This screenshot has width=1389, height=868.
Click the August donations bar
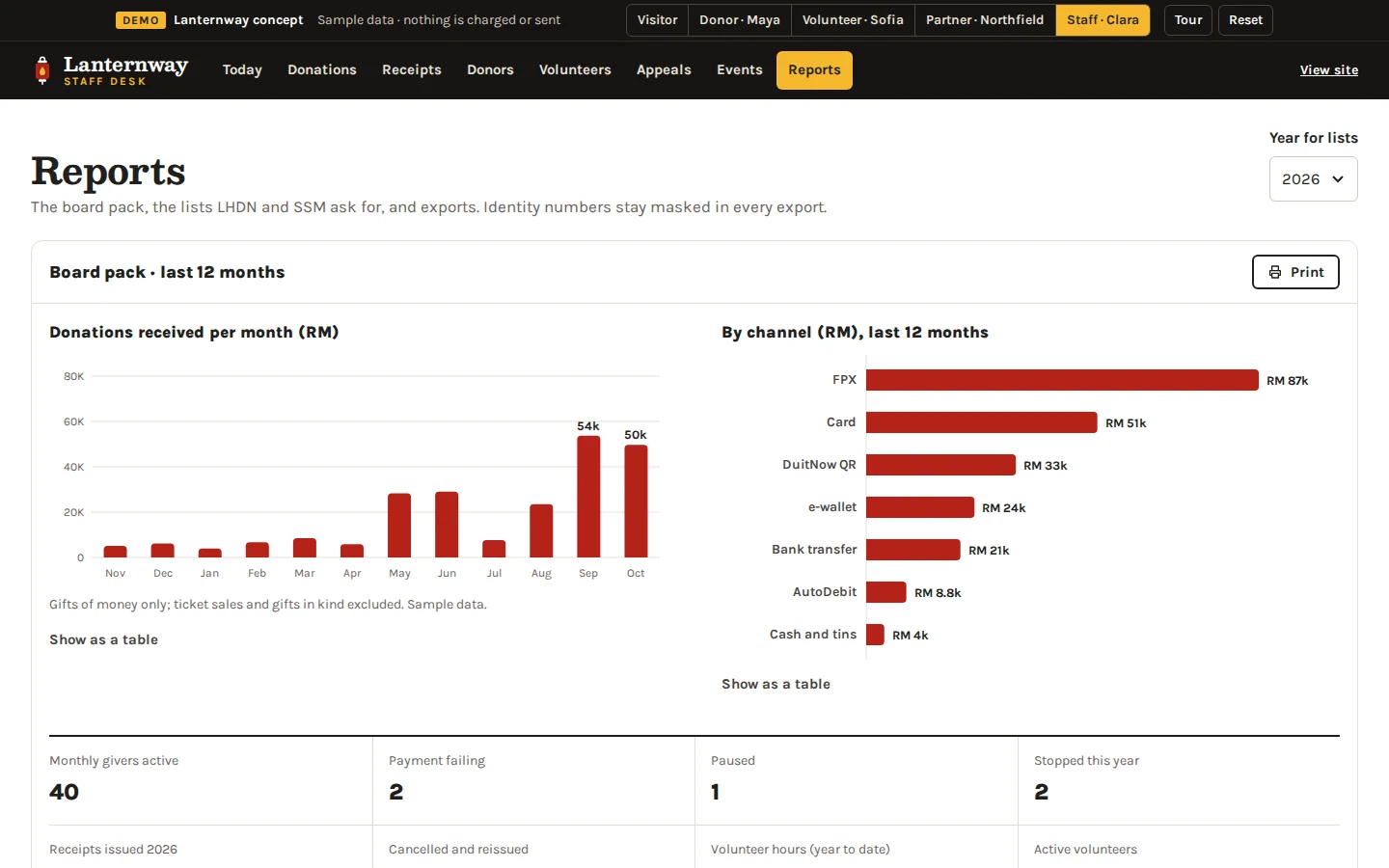click(541, 530)
